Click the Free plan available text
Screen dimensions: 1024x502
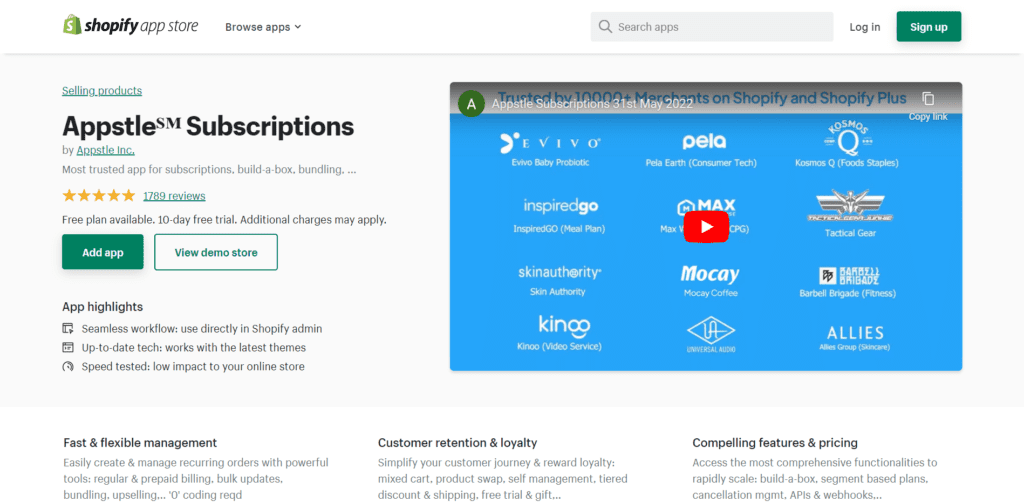point(224,220)
